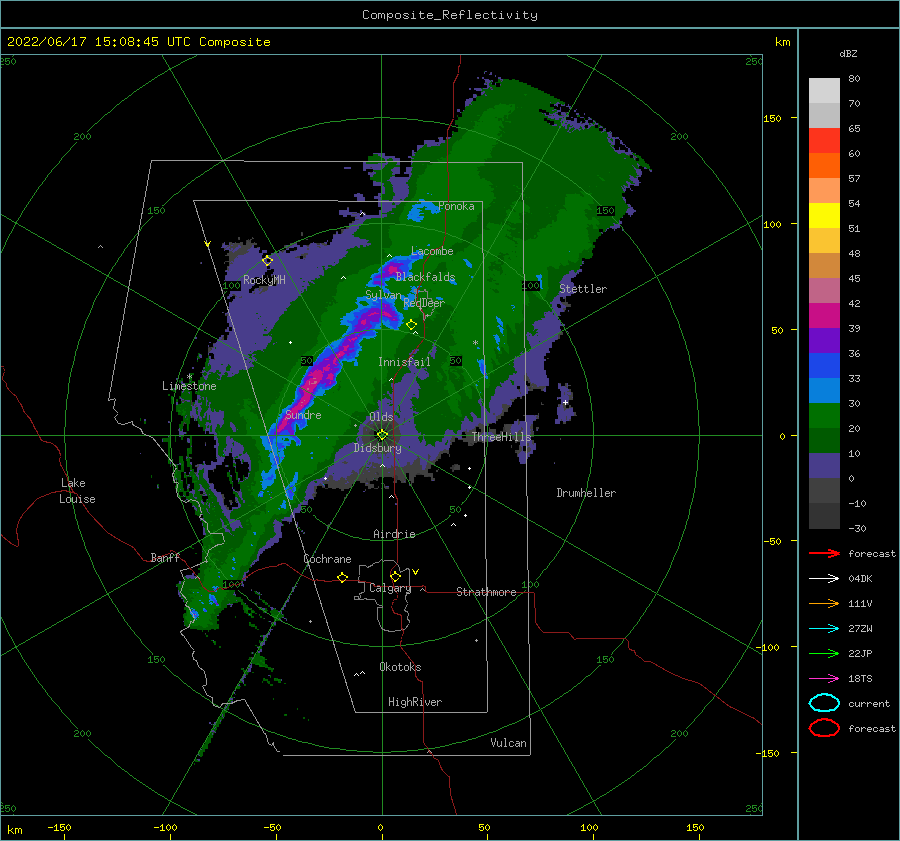Click the Limestone label

189,386
